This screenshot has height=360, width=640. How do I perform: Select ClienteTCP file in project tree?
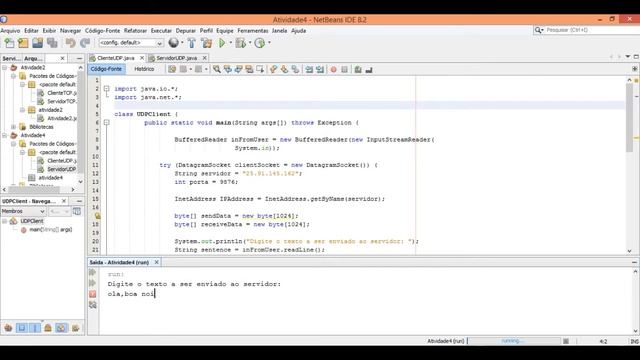[x=61, y=93]
